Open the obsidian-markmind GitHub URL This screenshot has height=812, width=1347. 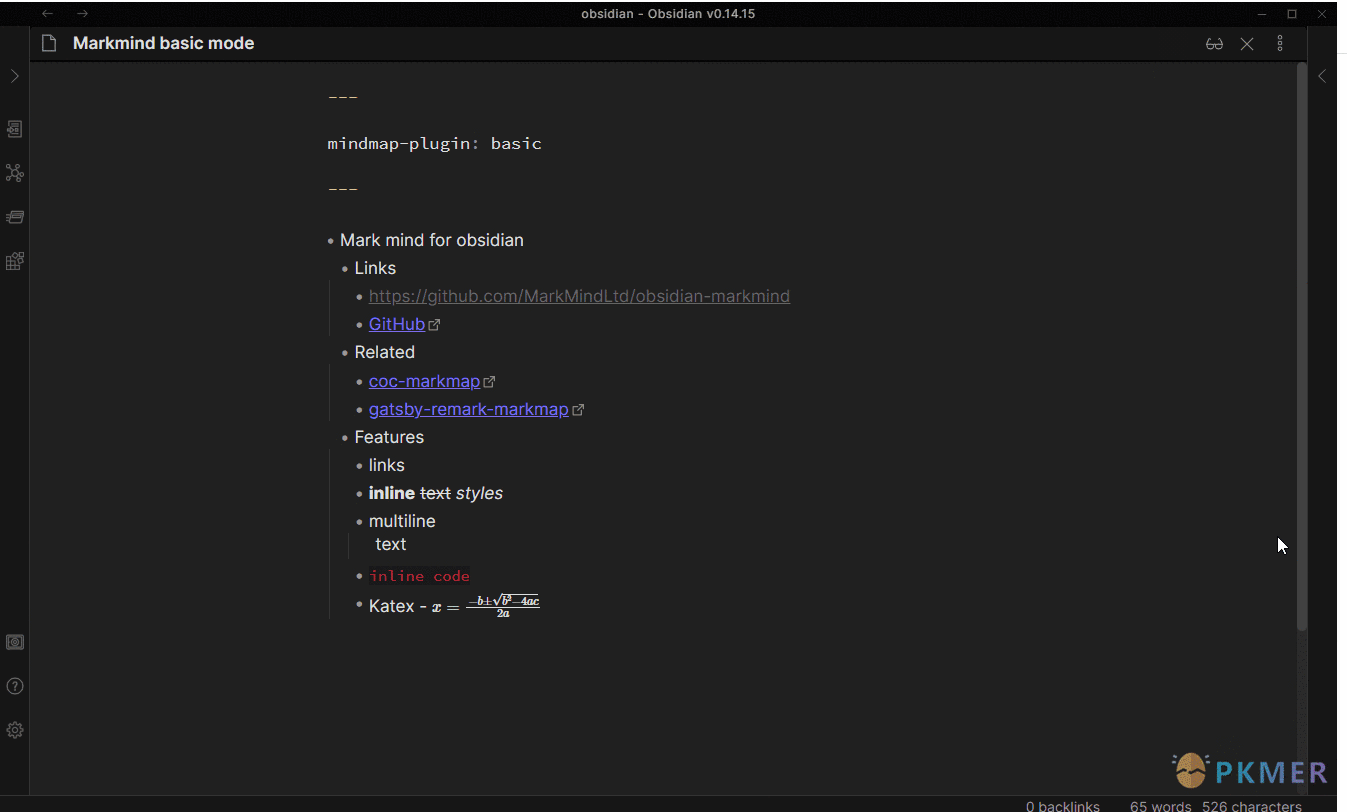click(579, 296)
